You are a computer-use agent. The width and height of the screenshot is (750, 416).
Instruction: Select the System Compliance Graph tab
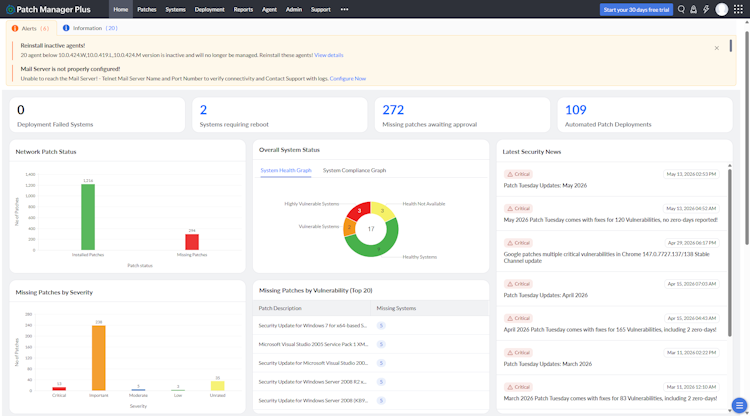pos(354,170)
